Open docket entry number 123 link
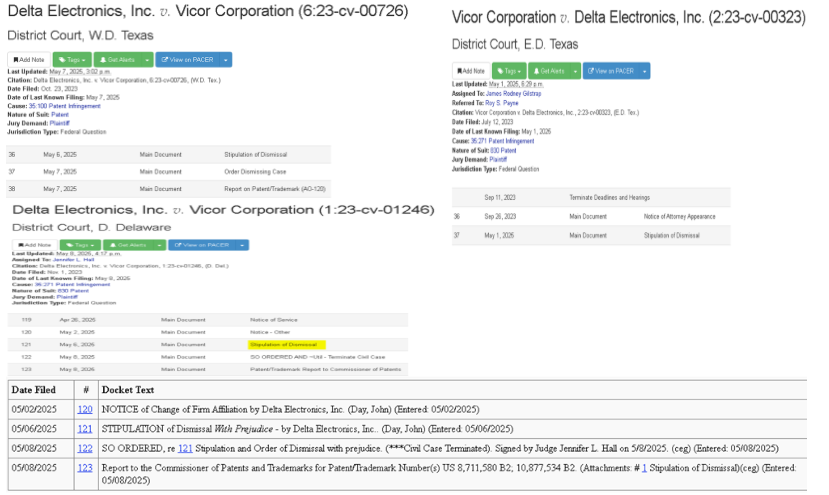 pos(85,468)
